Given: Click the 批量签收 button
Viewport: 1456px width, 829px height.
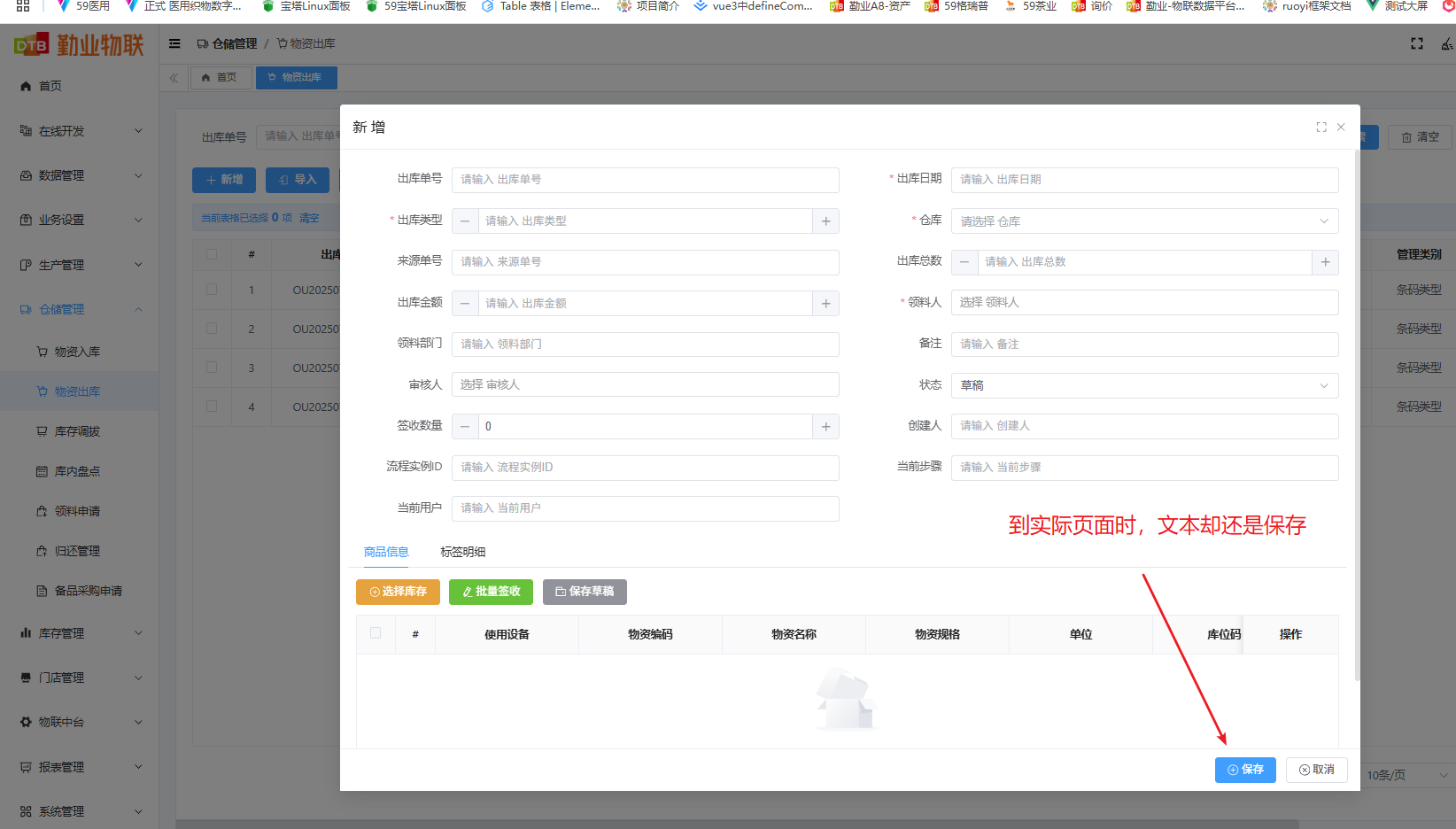Looking at the screenshot, I should [491, 592].
